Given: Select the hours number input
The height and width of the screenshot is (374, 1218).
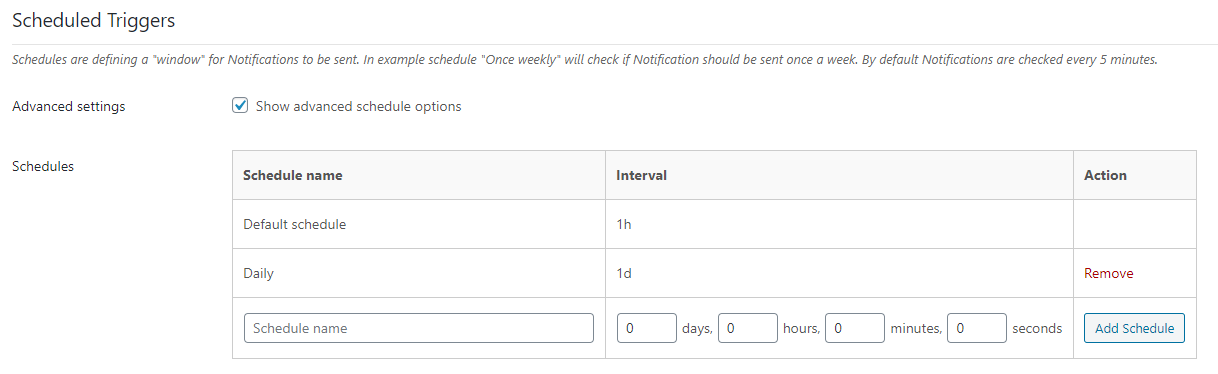Looking at the screenshot, I should [x=748, y=328].
